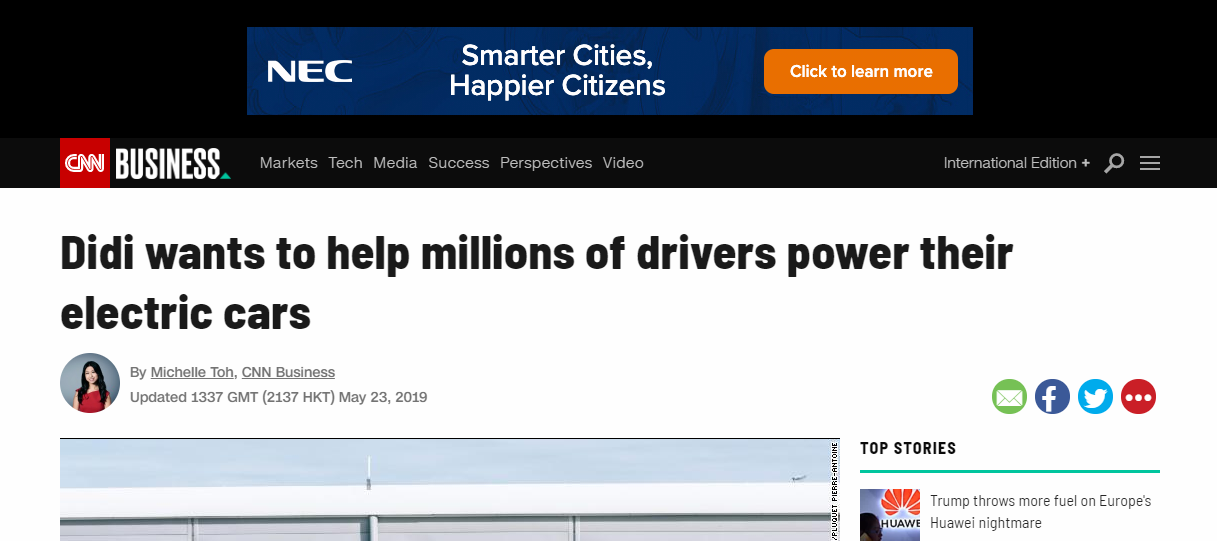Click the 'Updated 1337 GMT' timestamp
1217x541 pixels.
tap(279, 397)
